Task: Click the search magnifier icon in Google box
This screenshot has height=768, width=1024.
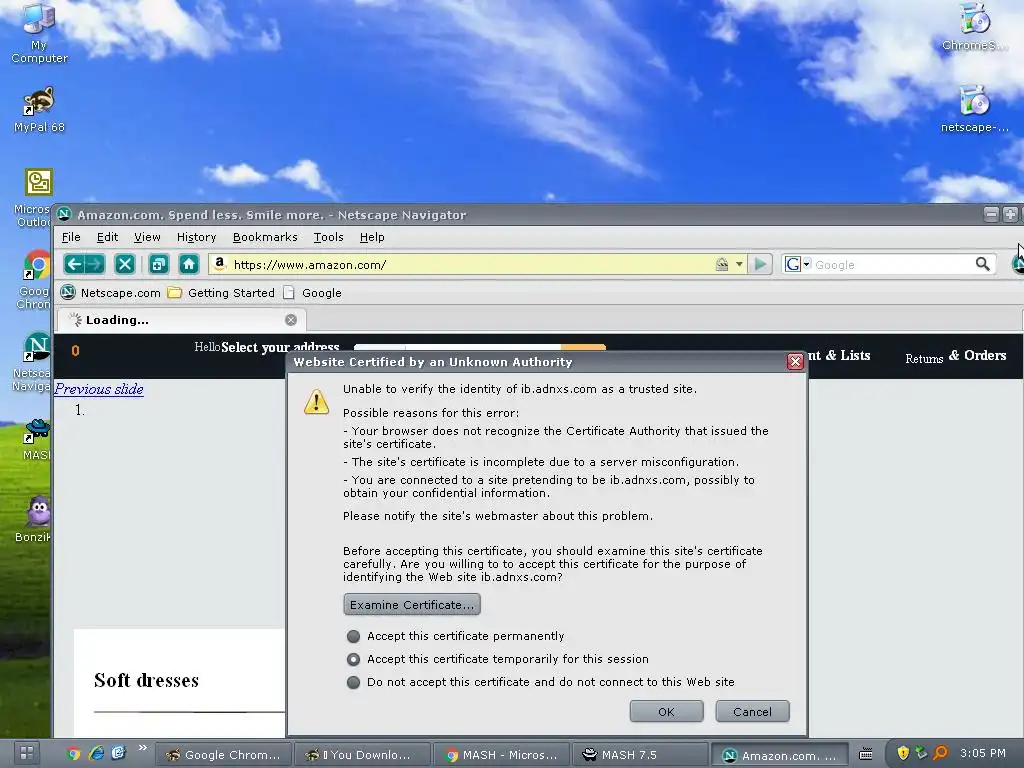Action: coord(982,264)
